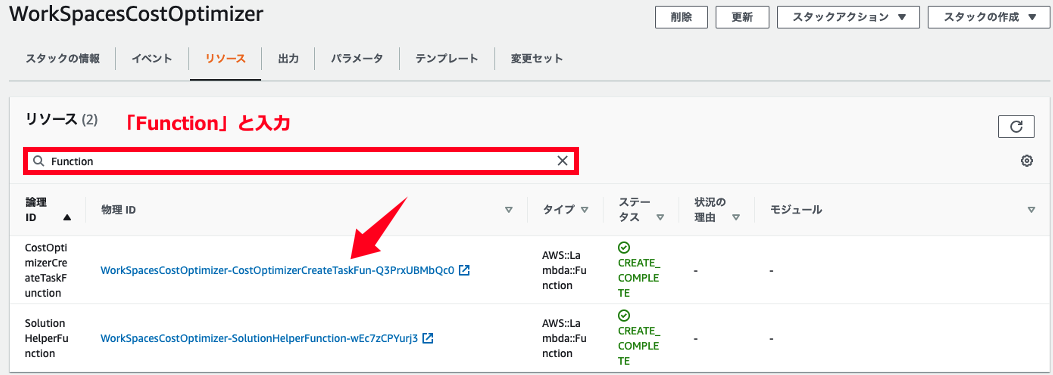Click the リソース (2) panel heading
1053x375 pixels.
coord(61,120)
